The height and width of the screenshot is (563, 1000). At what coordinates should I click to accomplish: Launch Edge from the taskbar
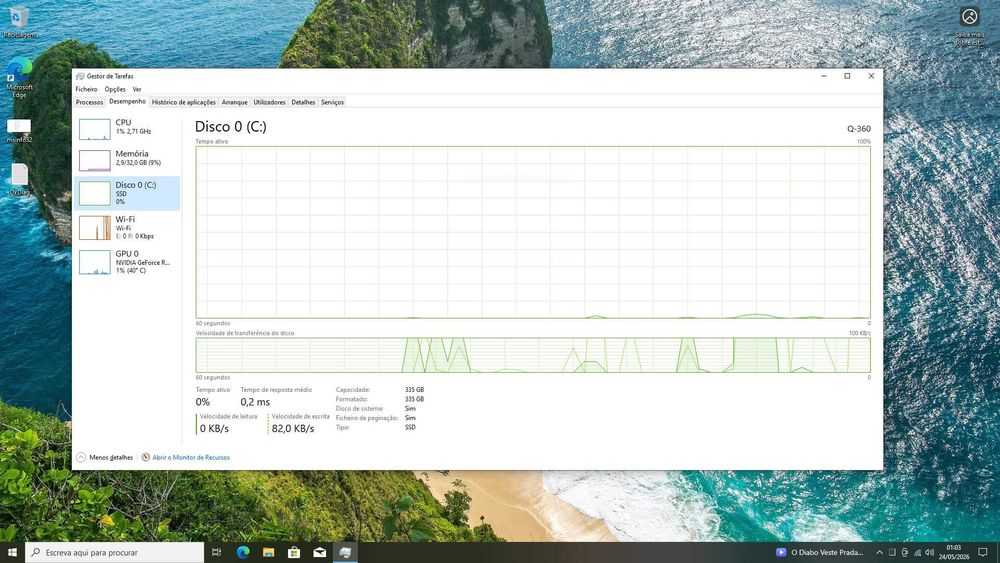tap(243, 552)
